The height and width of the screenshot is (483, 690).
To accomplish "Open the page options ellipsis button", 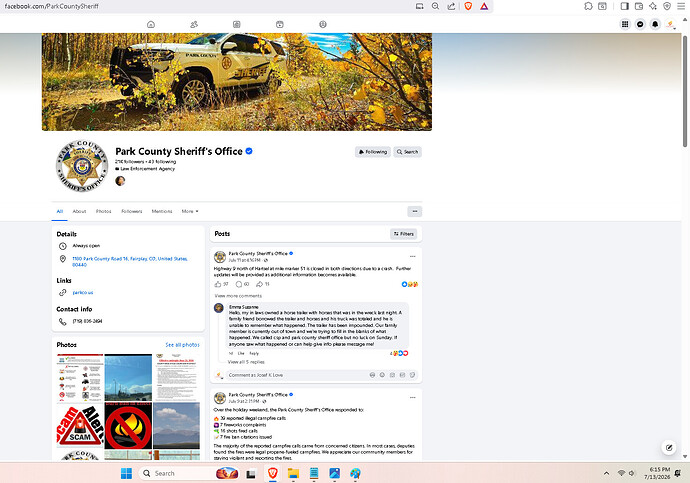I will click(415, 212).
